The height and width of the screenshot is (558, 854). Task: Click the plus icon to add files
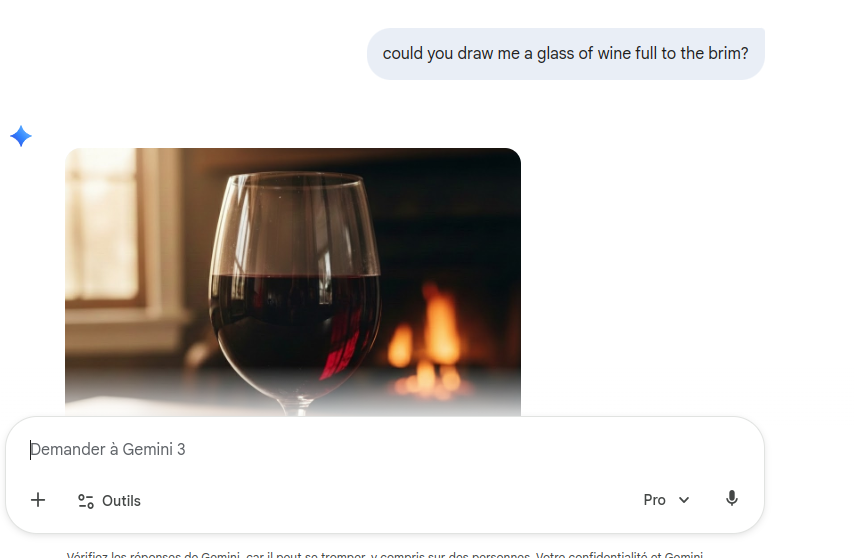[x=38, y=500]
